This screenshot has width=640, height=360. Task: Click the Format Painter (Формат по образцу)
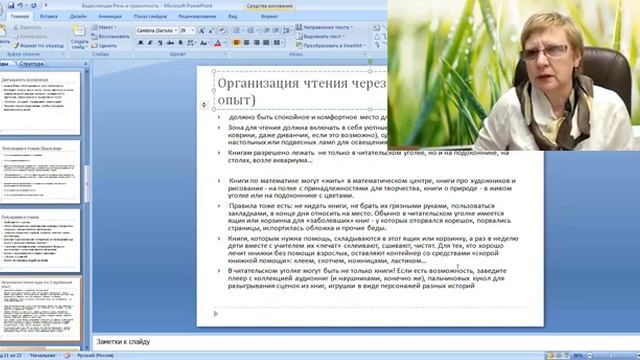[x=38, y=46]
